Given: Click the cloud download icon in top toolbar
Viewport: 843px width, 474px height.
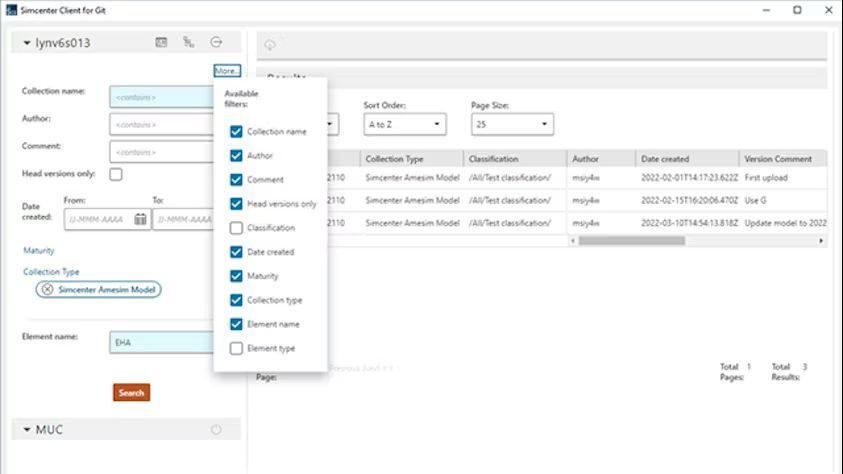Looking at the screenshot, I should [270, 45].
